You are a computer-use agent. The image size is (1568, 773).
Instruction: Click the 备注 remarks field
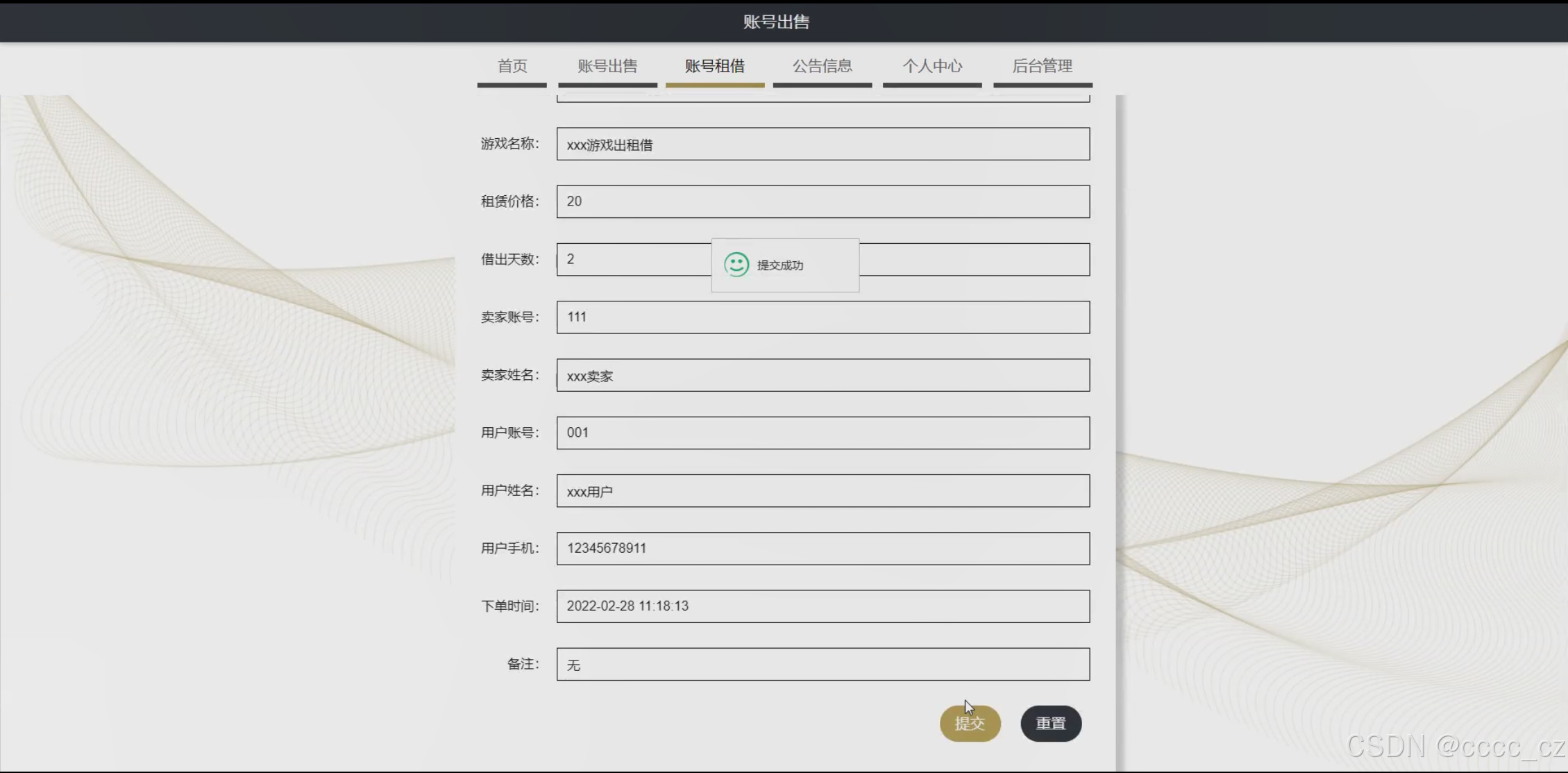coord(823,665)
